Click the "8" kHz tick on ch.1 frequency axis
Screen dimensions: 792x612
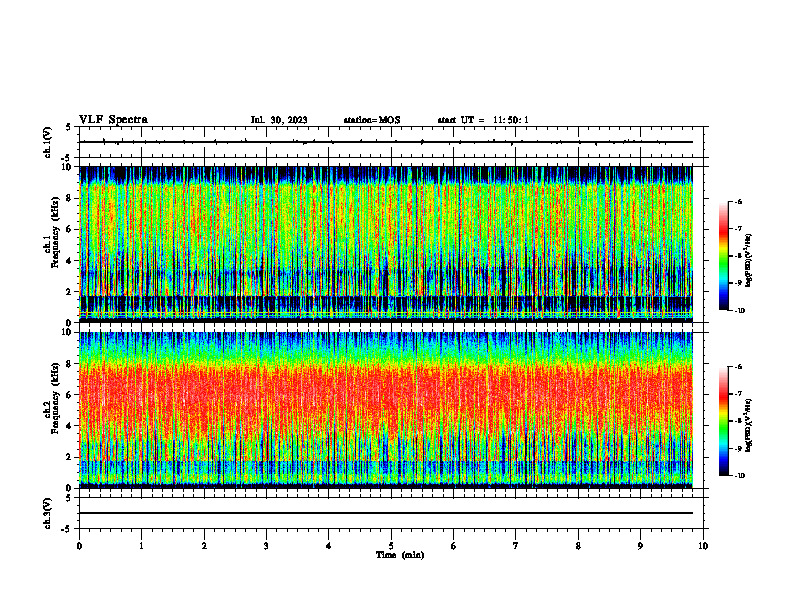70,198
